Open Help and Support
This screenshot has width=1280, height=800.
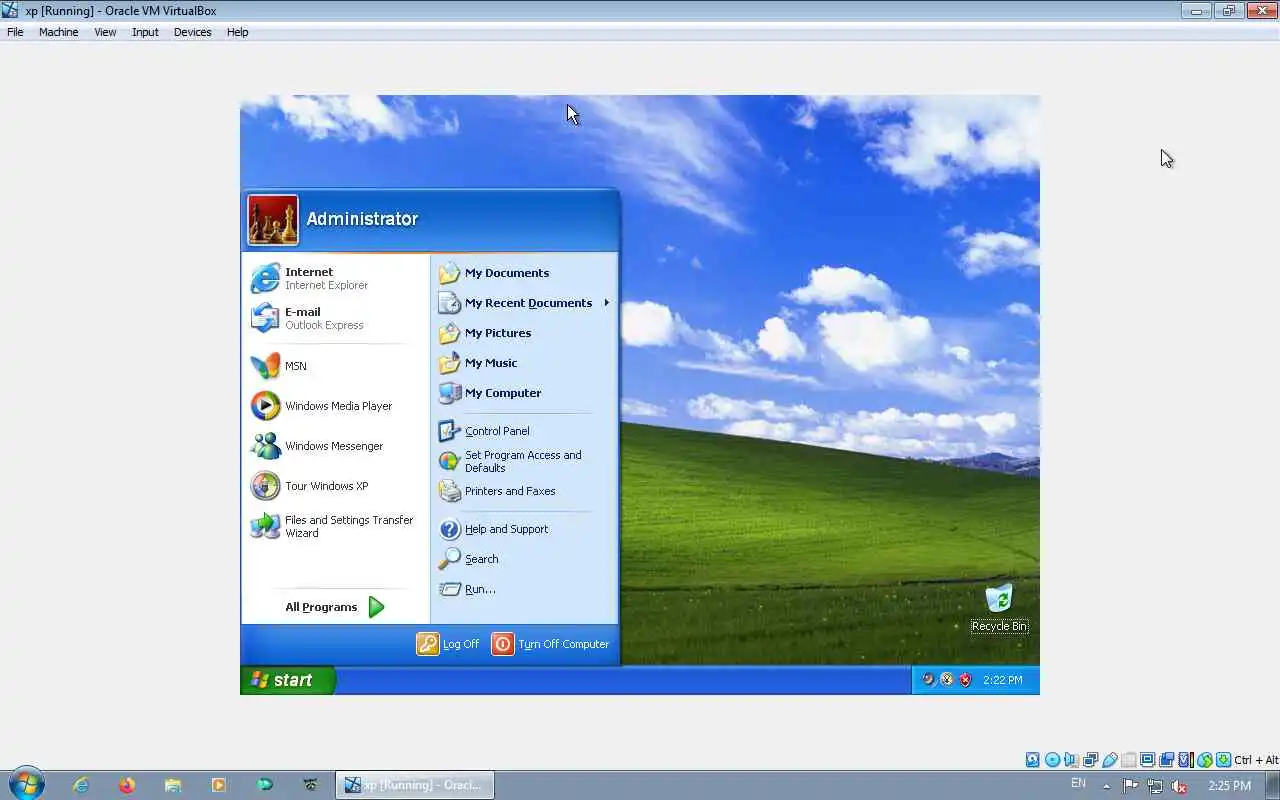(x=524, y=529)
